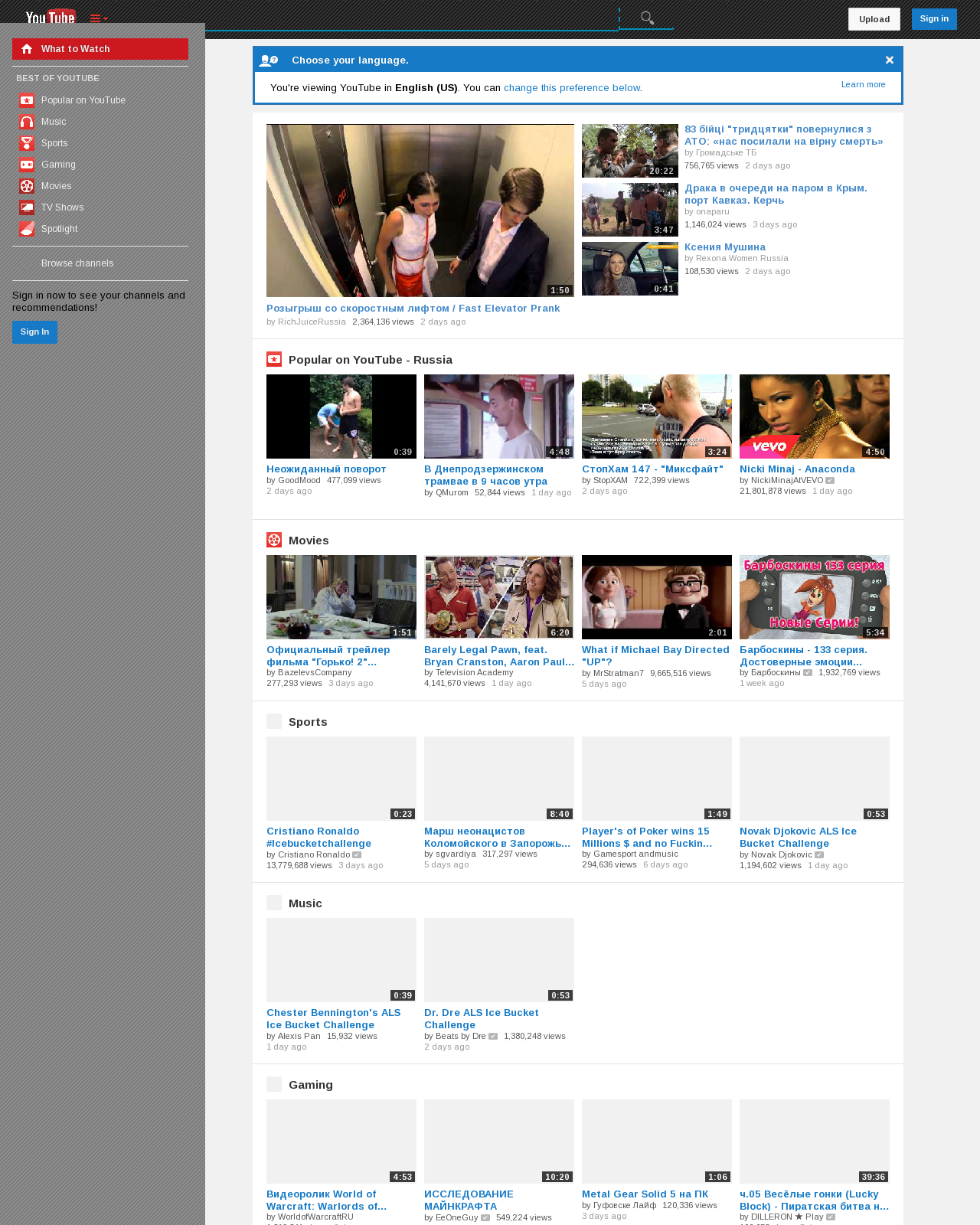Play СтопХам 147 thumbnail
This screenshot has height=1225, width=980.
pyautogui.click(x=657, y=416)
